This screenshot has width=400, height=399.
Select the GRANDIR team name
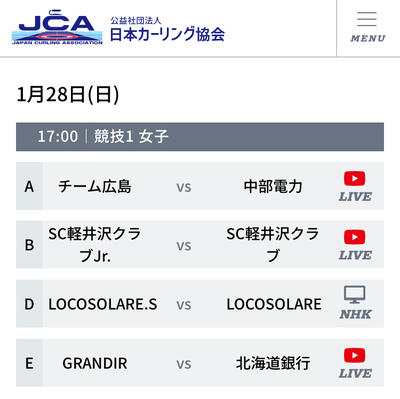click(95, 363)
